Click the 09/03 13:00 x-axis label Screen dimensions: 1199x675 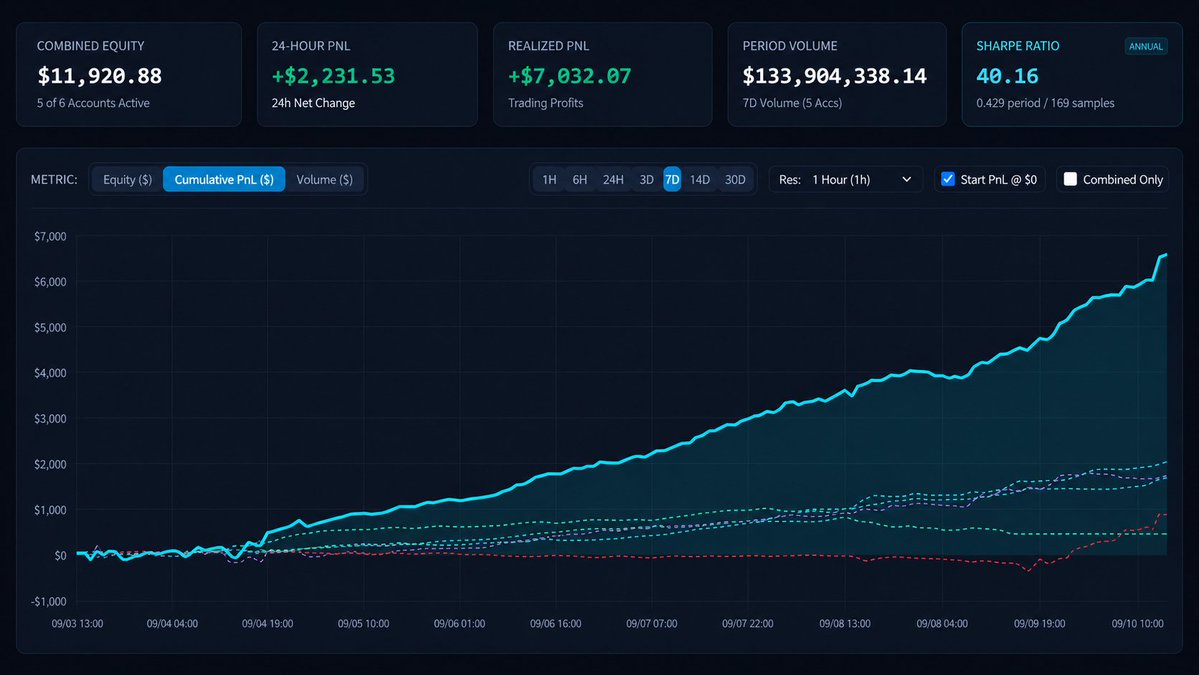77,624
